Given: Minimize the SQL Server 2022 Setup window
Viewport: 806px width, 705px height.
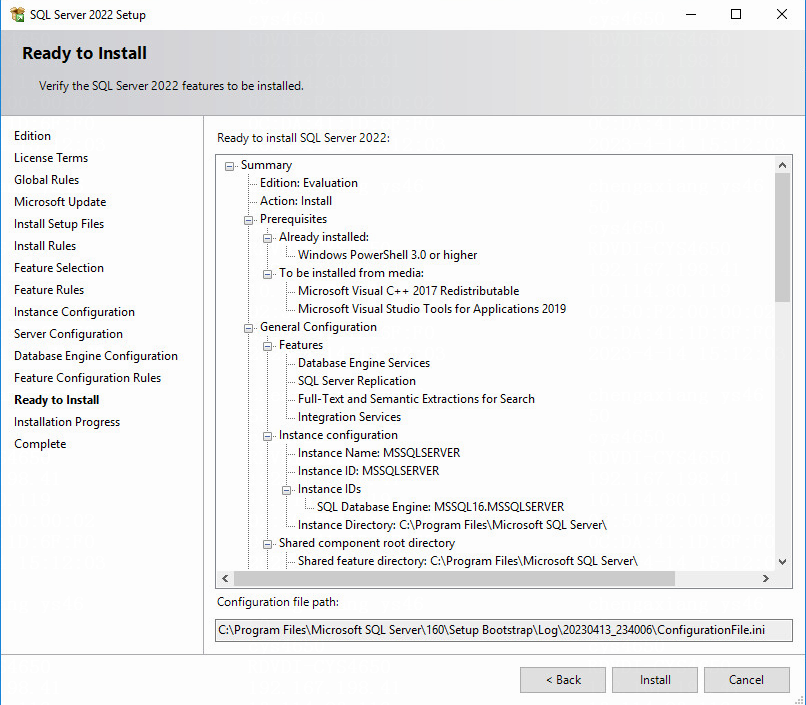Looking at the screenshot, I should 691,14.
